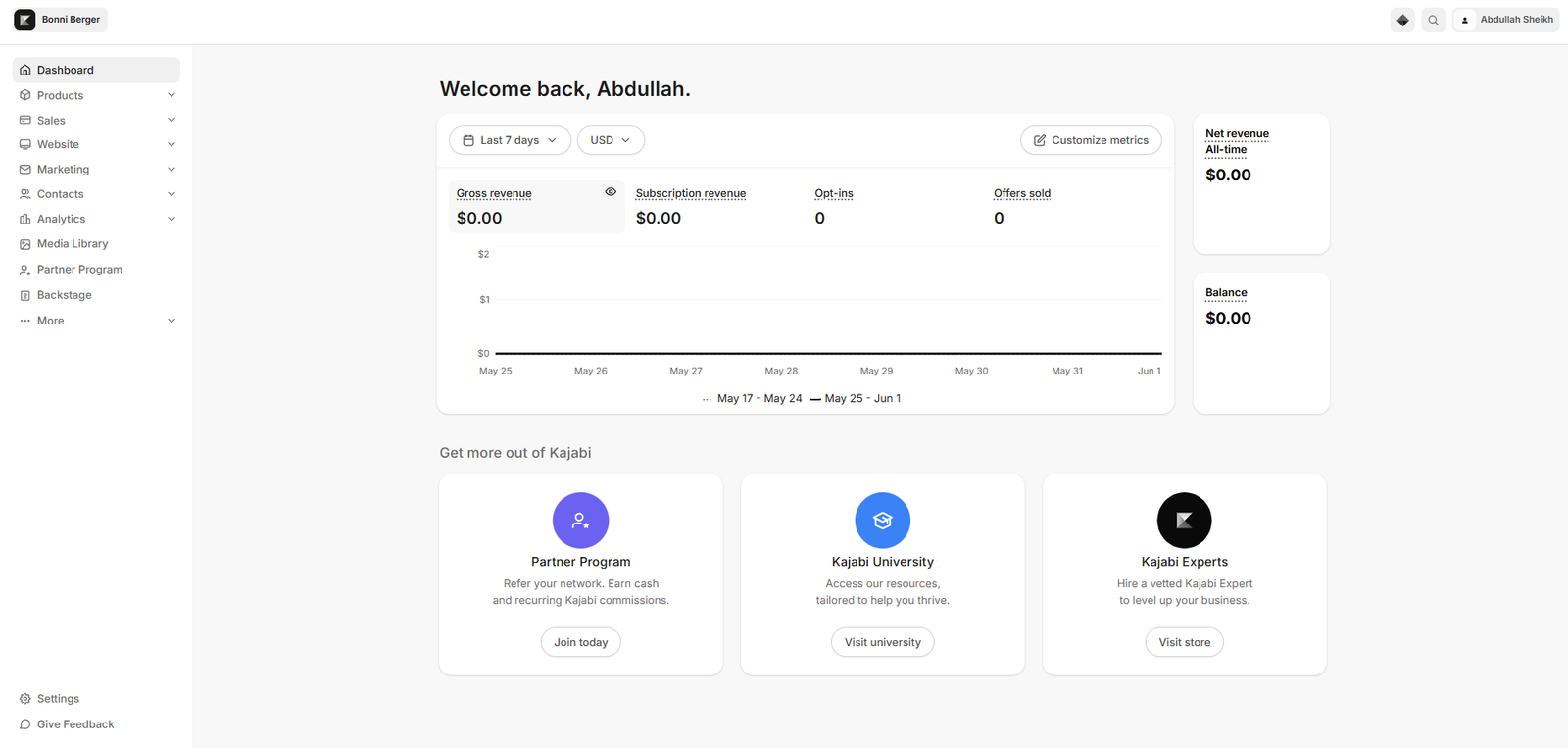Expand the Products sidebar chevron
This screenshot has height=748, width=1568.
171,95
